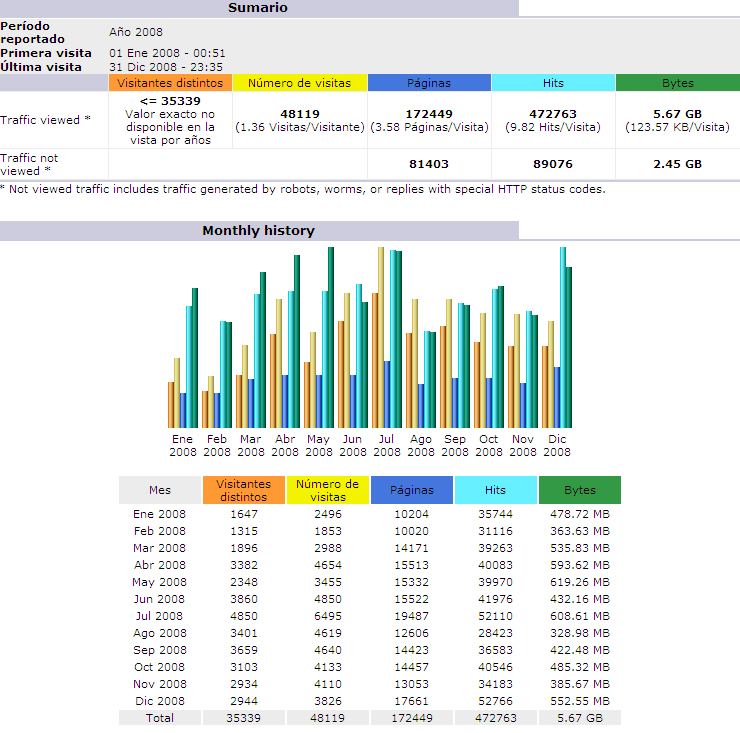Select green "Bytes" header in the summary table

click(x=677, y=83)
